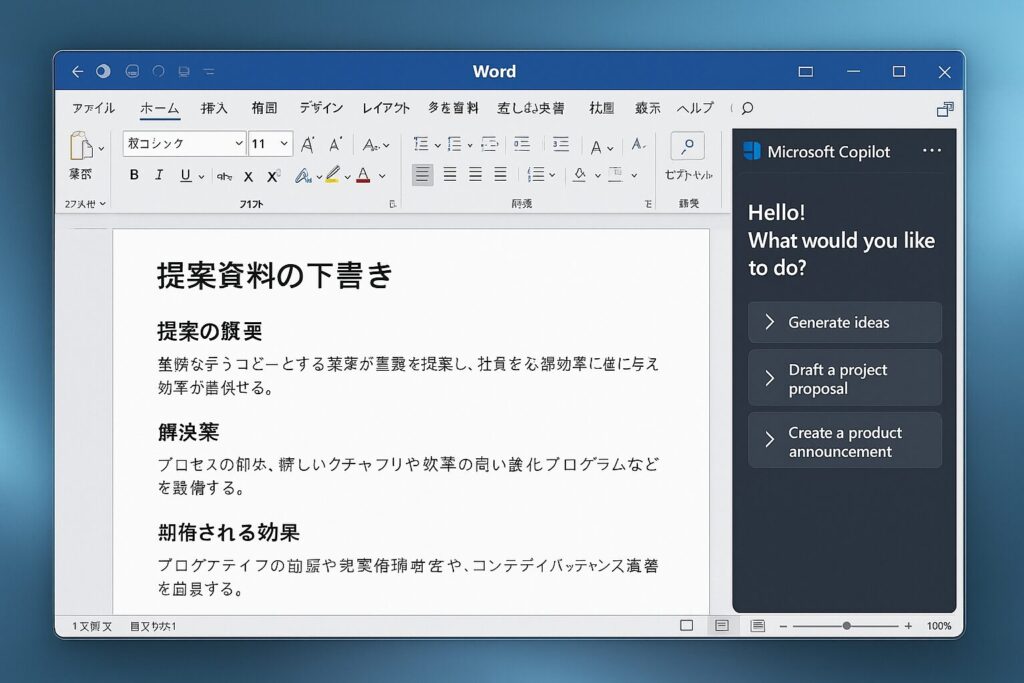The height and width of the screenshot is (683, 1024).
Task: Switch to the ヘルプ tab
Action: pos(695,108)
